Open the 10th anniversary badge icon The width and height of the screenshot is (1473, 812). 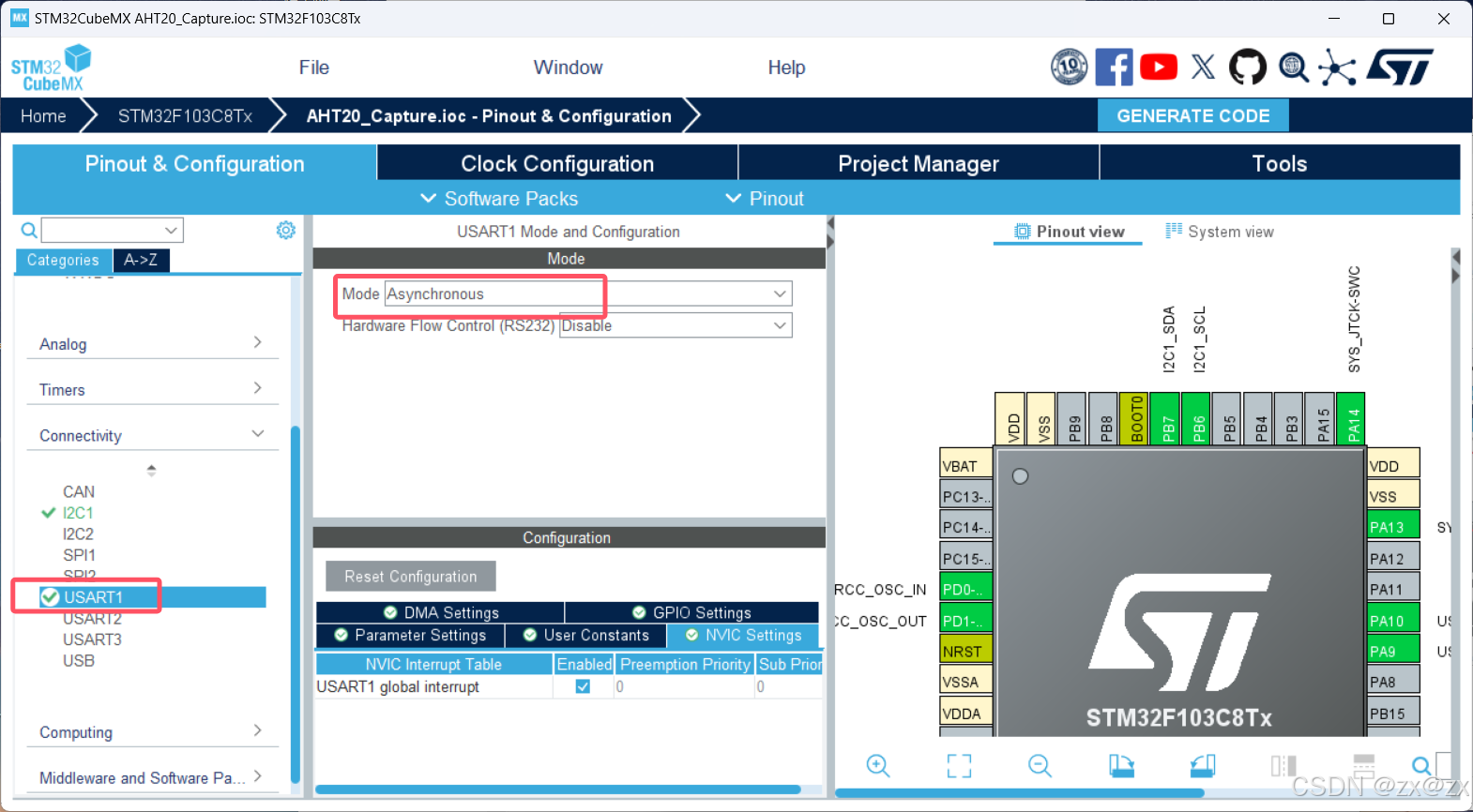[1069, 68]
